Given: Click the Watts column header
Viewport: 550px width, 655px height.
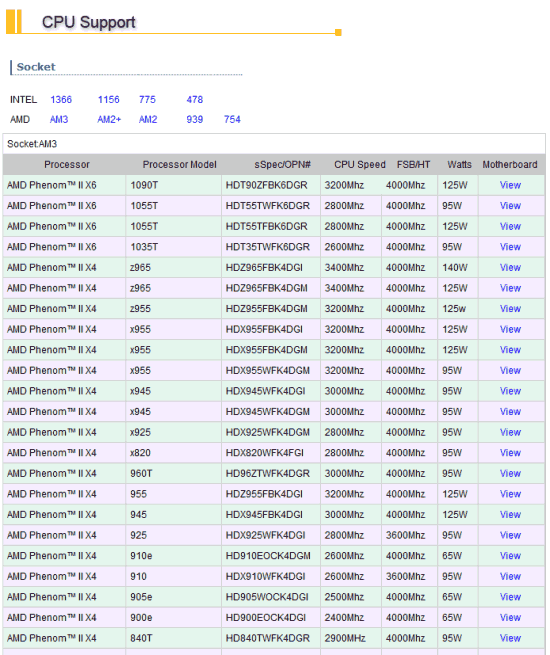Looking at the screenshot, I should point(459,165).
